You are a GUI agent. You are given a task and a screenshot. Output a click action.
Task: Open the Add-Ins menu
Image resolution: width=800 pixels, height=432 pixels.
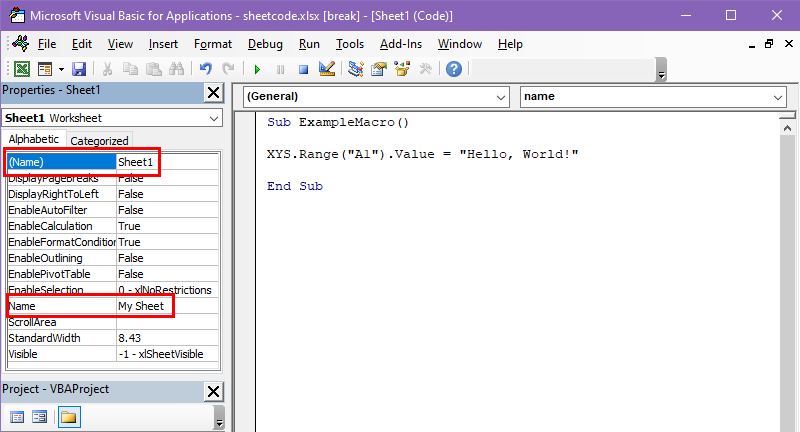(x=401, y=44)
